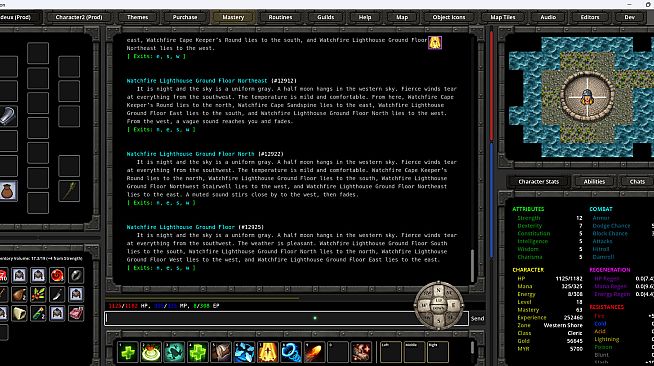The width and height of the screenshot is (654, 366).
Task: Select the equipped green wand item
Action: (x=69, y=191)
